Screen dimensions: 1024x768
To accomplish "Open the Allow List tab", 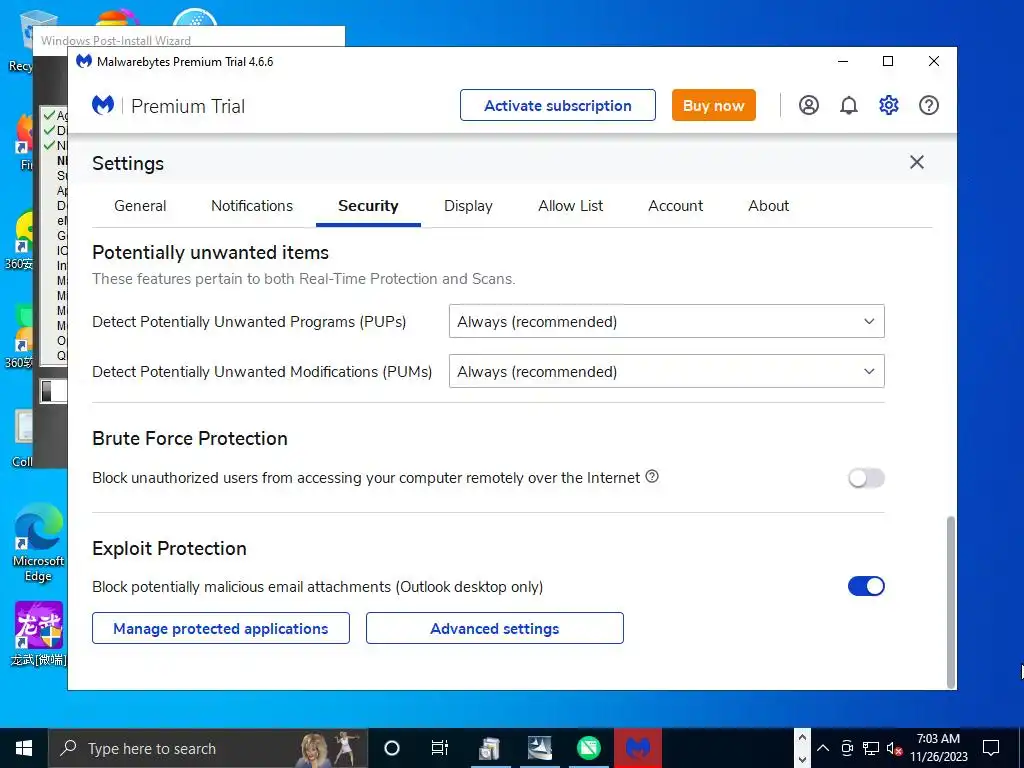I will tap(570, 206).
